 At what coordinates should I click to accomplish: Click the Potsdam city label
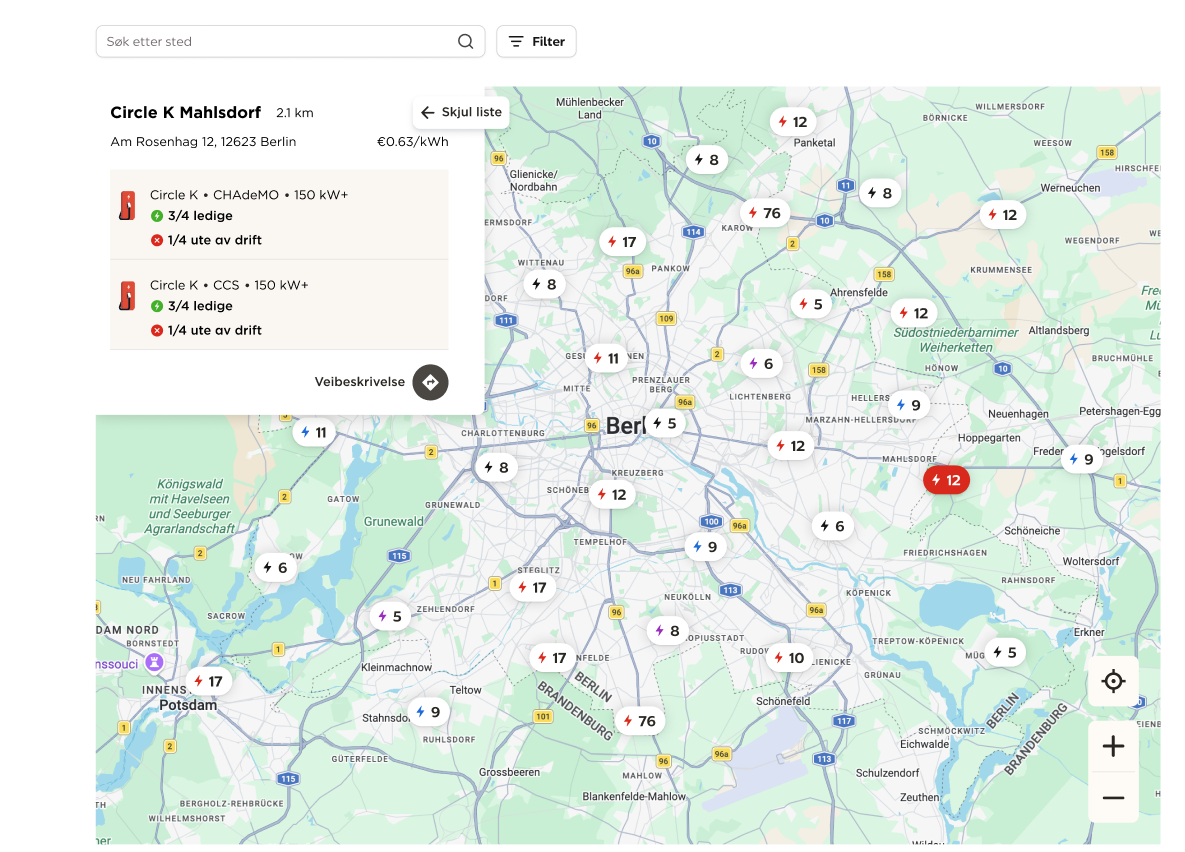coord(188,705)
